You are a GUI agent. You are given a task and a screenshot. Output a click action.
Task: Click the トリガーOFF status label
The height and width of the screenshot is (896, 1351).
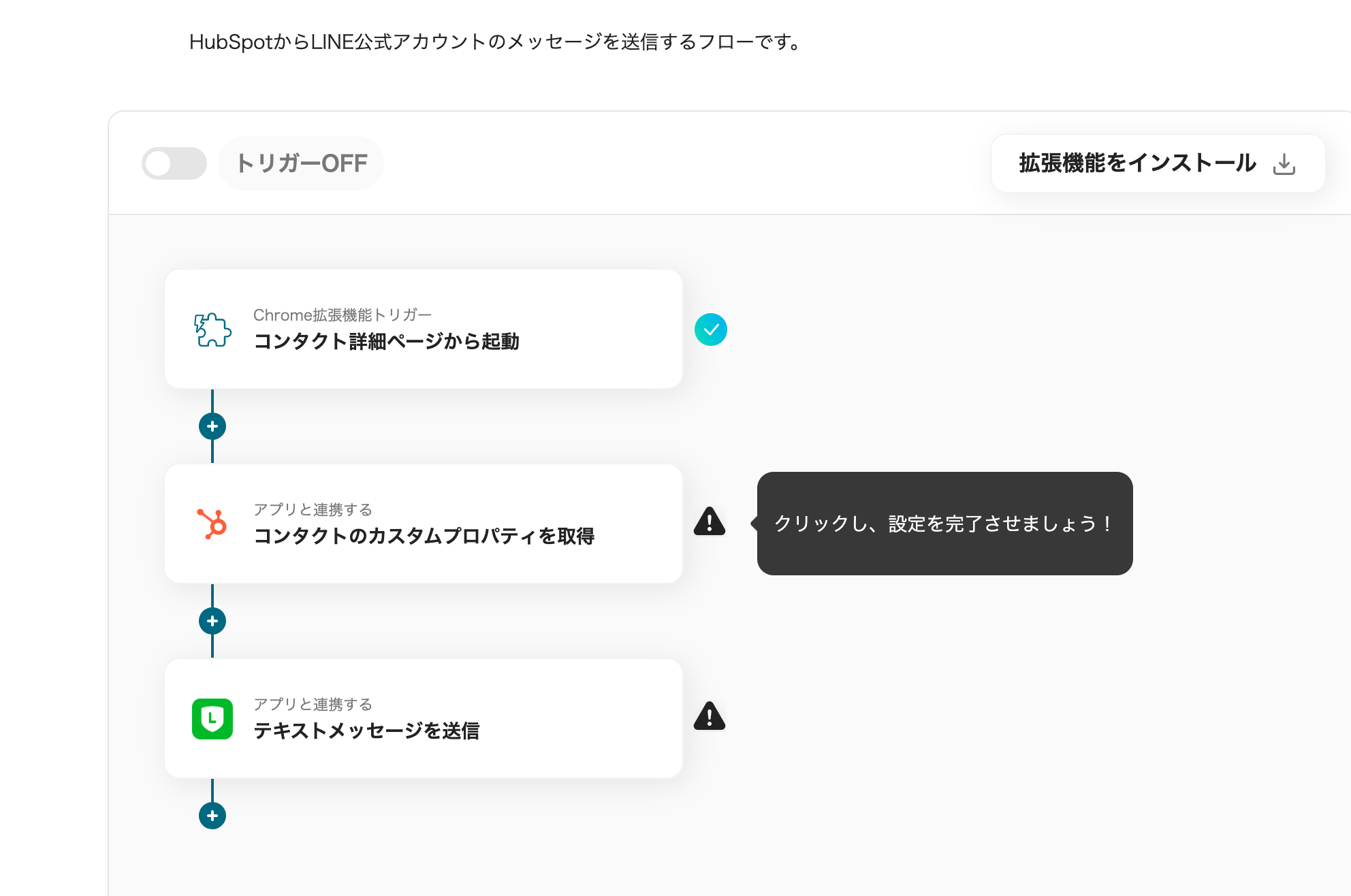coord(301,163)
